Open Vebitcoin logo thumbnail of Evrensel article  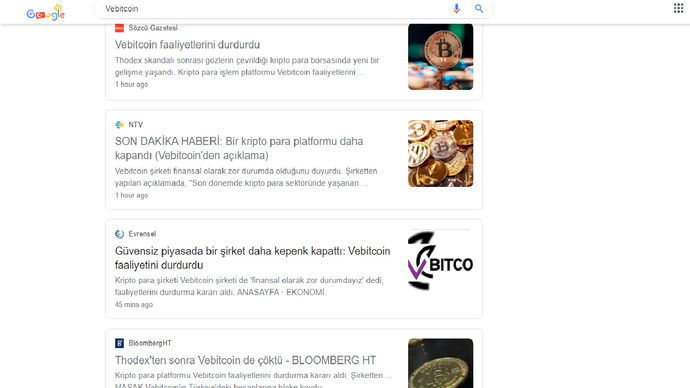pos(440,260)
